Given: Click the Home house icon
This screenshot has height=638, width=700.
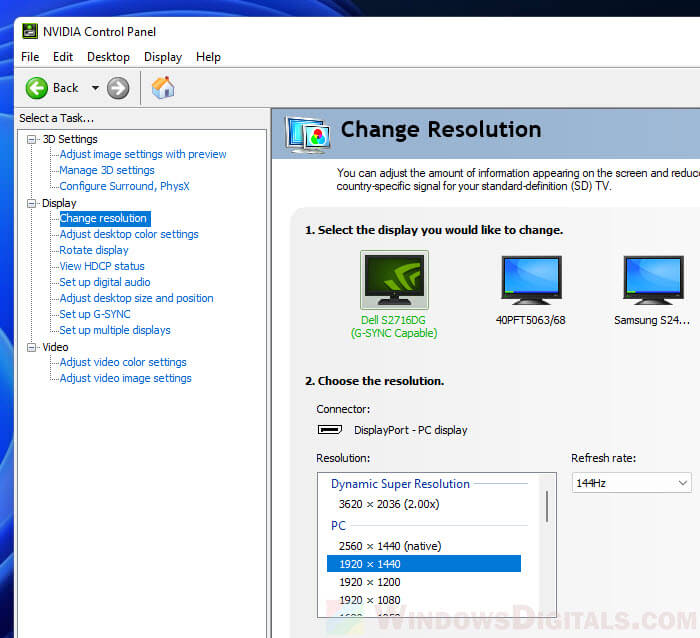Looking at the screenshot, I should [163, 88].
